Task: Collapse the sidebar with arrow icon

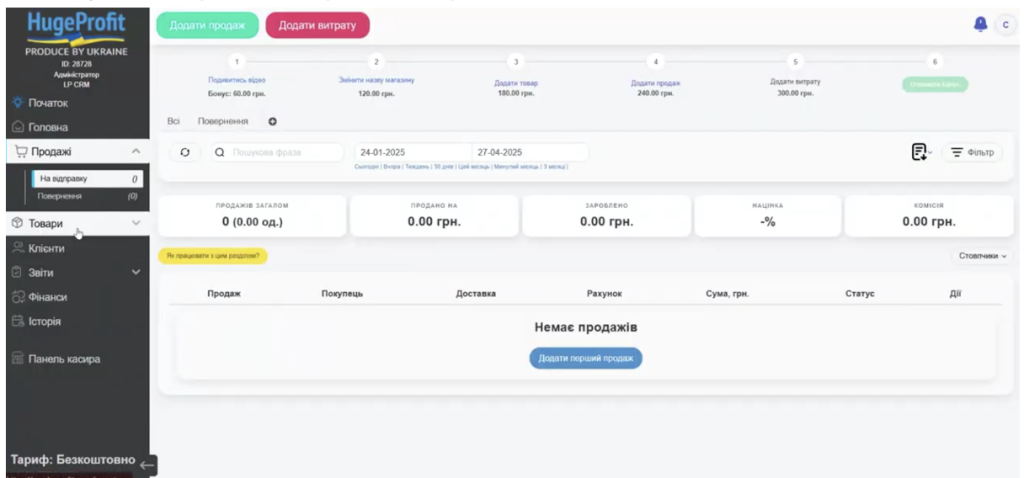Action: pyautogui.click(x=148, y=466)
